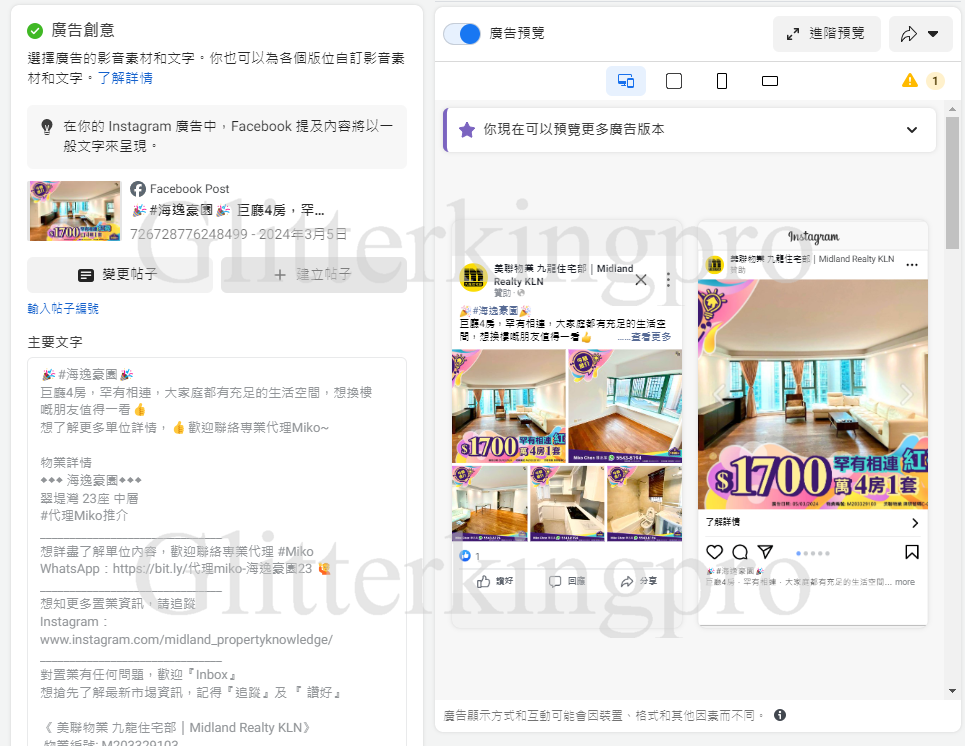Image resolution: width=965 pixels, height=746 pixels.
Task: Click the 主要文字 label
Action: pyautogui.click(x=55, y=342)
